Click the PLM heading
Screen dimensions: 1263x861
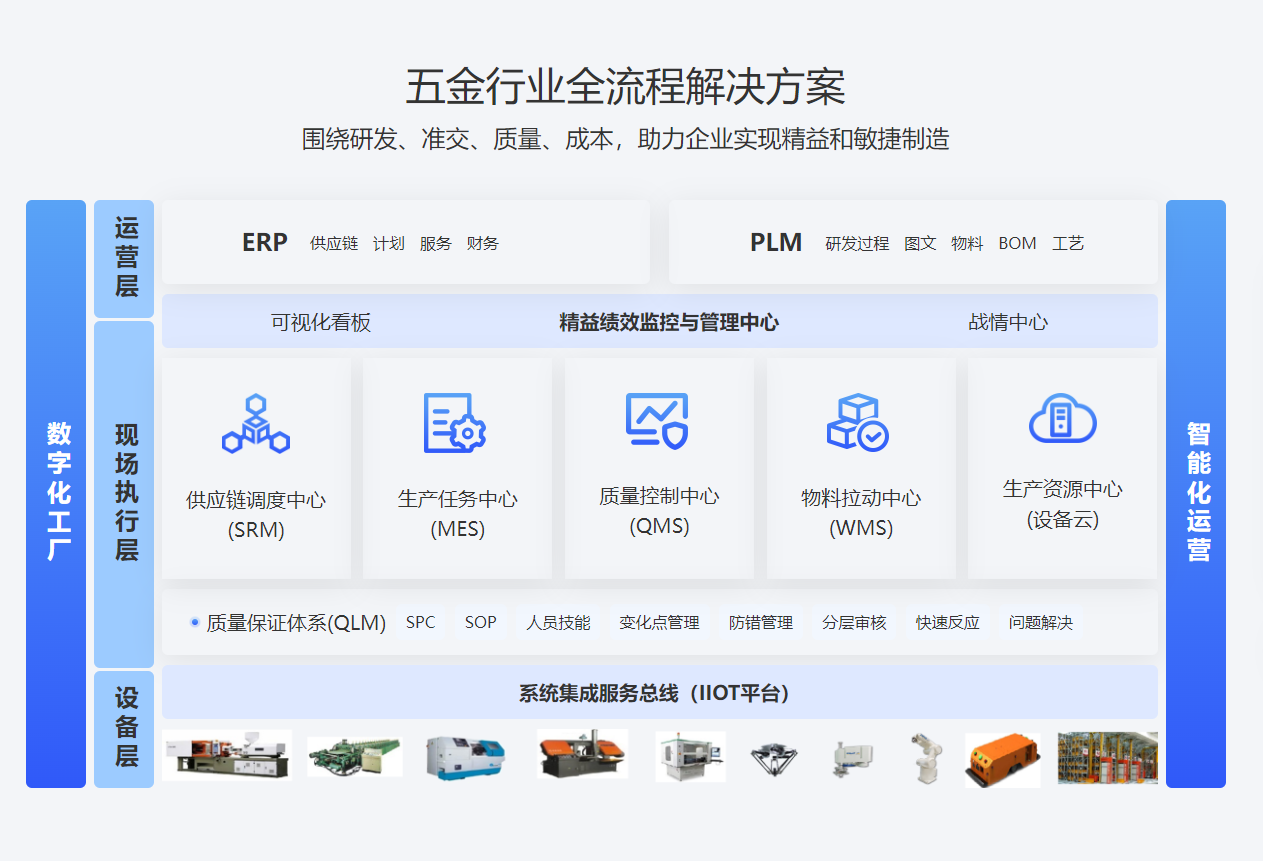776,243
